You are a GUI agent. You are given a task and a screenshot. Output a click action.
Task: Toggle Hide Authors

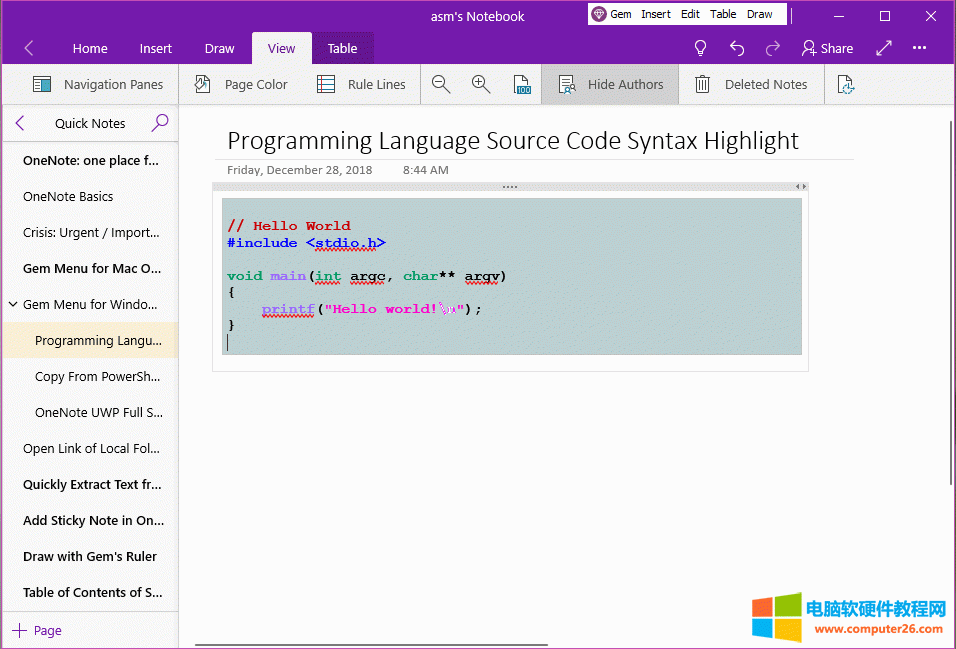tap(610, 85)
